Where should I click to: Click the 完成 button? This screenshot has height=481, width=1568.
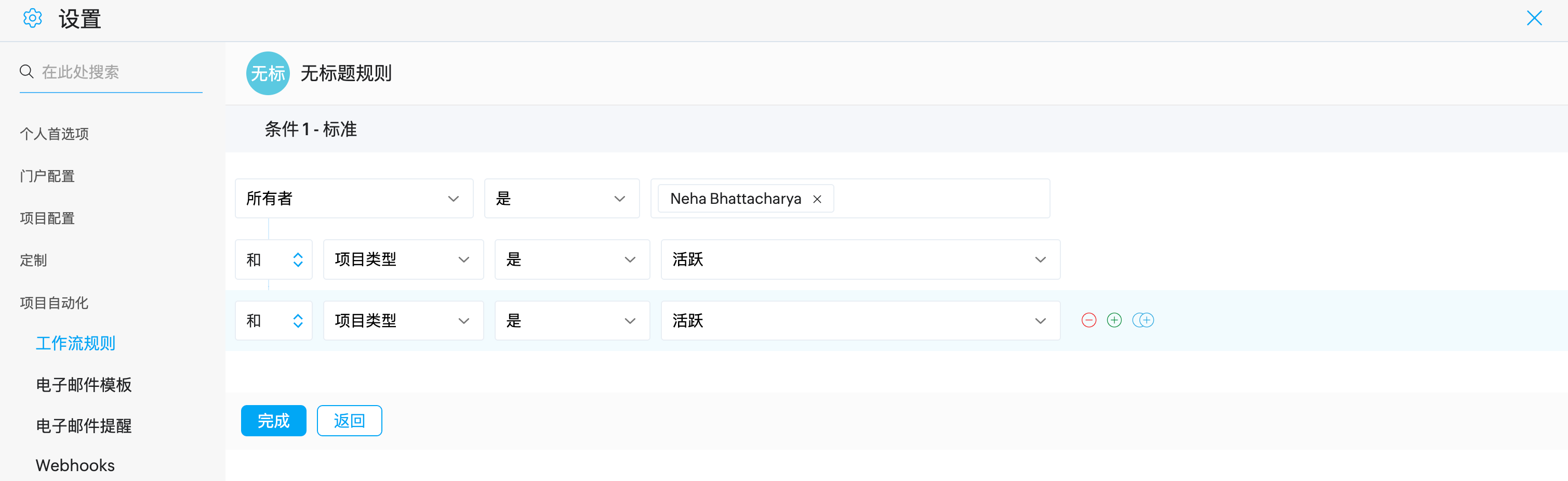click(x=273, y=421)
